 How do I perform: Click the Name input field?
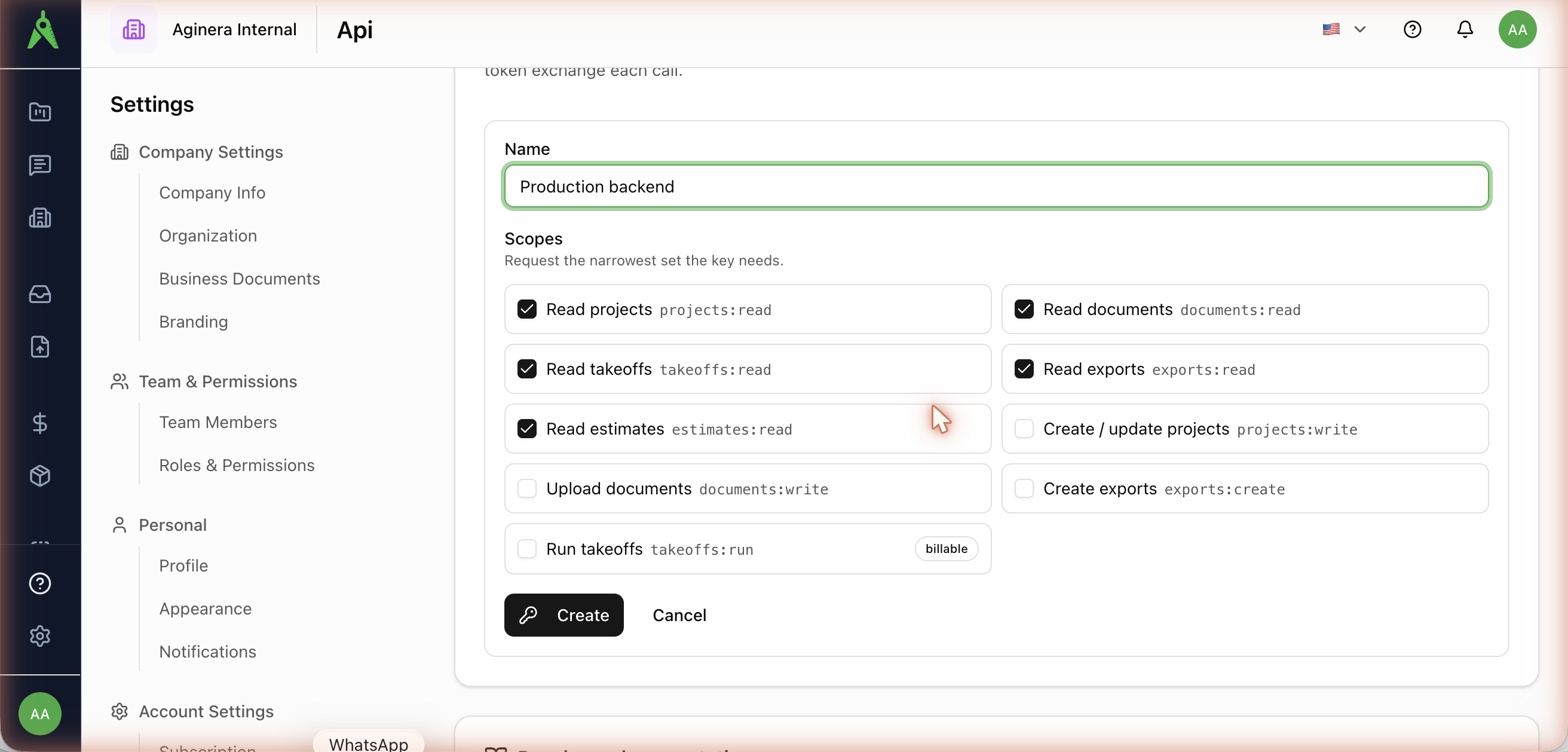coord(997,187)
